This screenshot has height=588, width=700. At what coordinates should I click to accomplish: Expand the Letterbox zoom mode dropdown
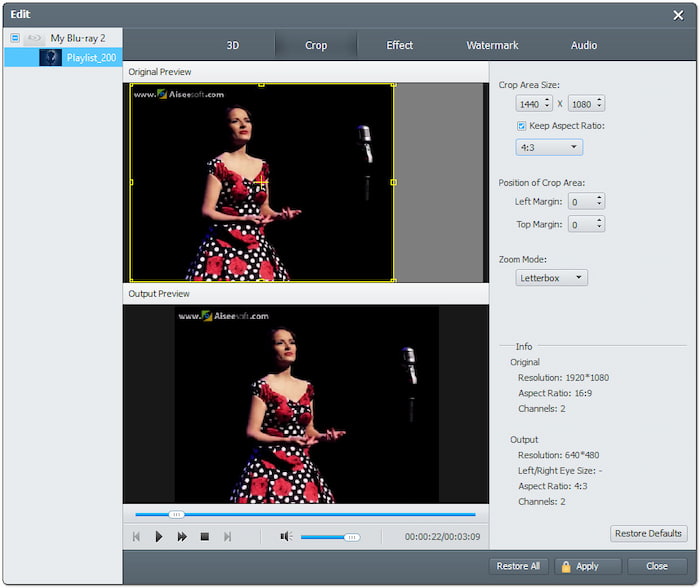[x=552, y=278]
